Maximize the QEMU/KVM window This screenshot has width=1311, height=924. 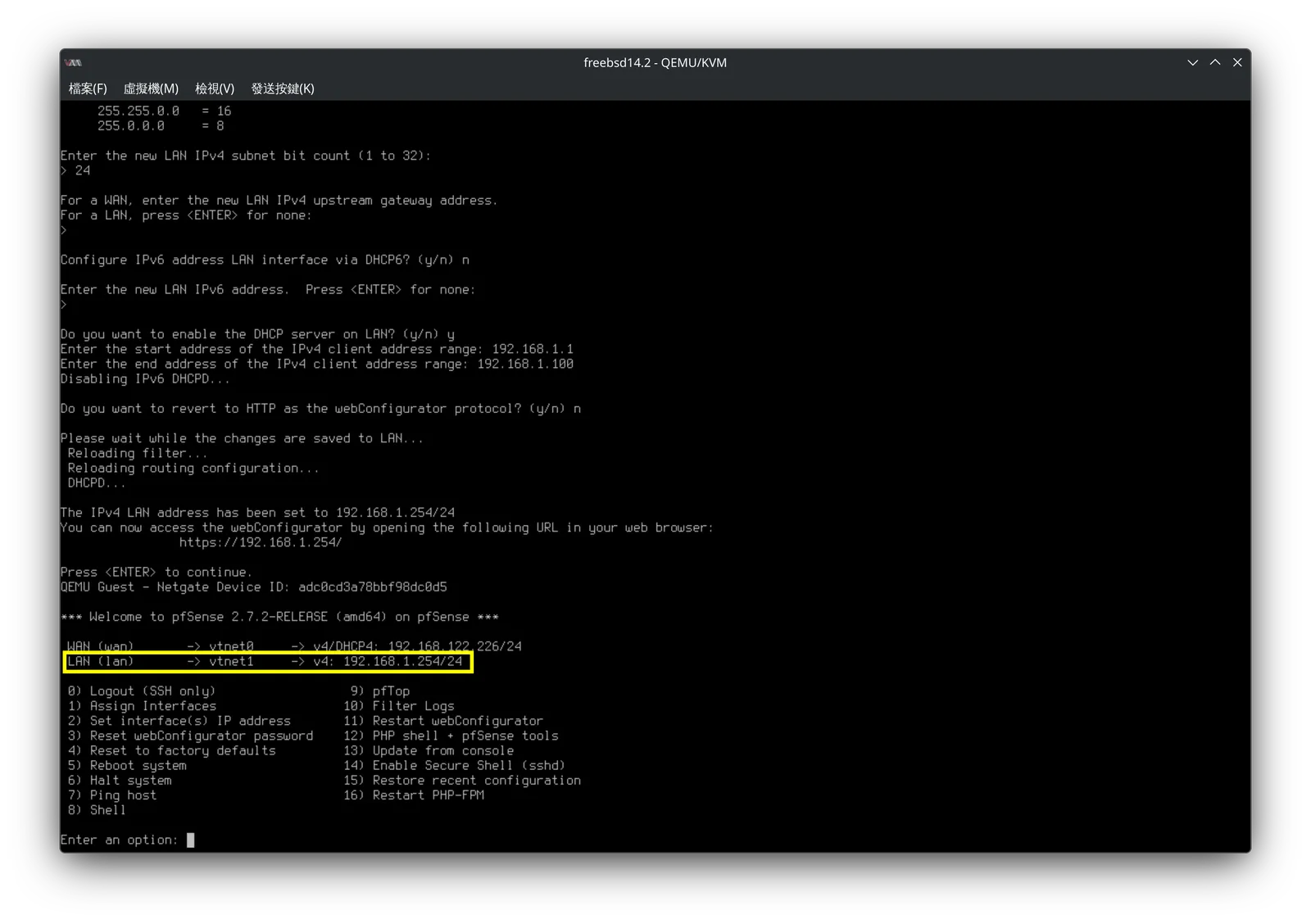1215,62
